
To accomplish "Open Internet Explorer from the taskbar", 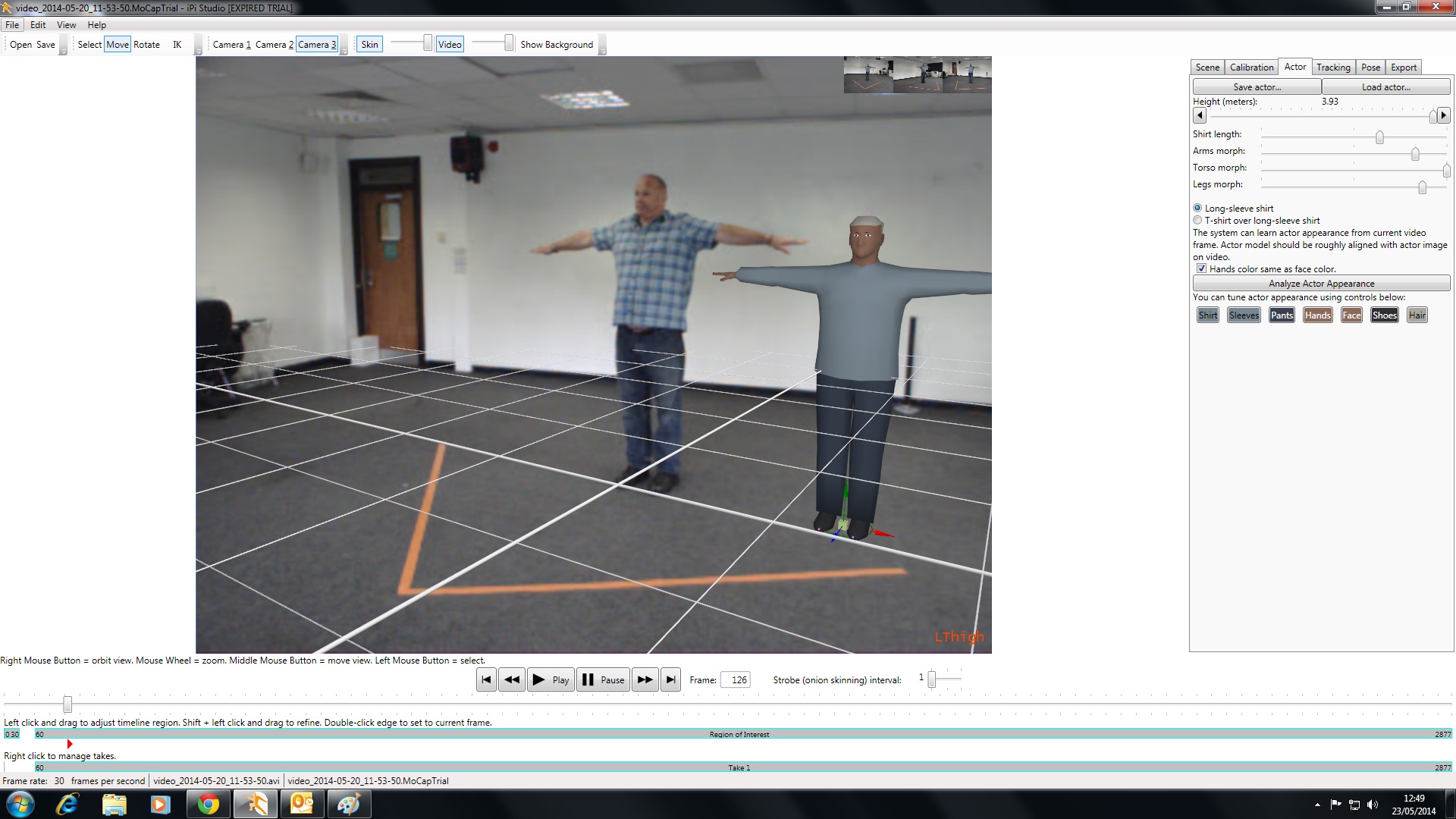I will click(67, 804).
